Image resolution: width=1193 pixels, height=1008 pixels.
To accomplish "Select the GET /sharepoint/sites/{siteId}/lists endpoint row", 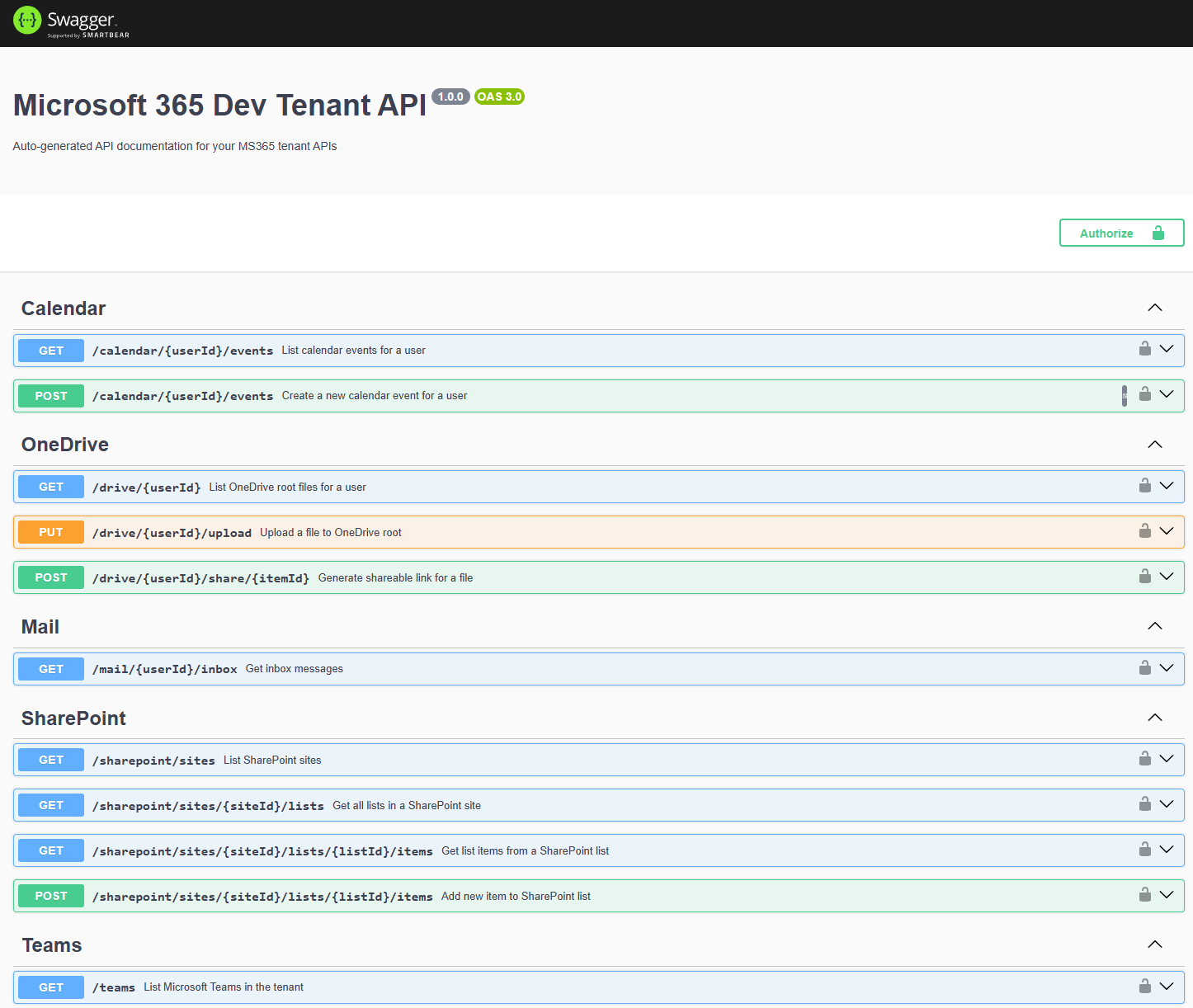I will click(x=578, y=804).
